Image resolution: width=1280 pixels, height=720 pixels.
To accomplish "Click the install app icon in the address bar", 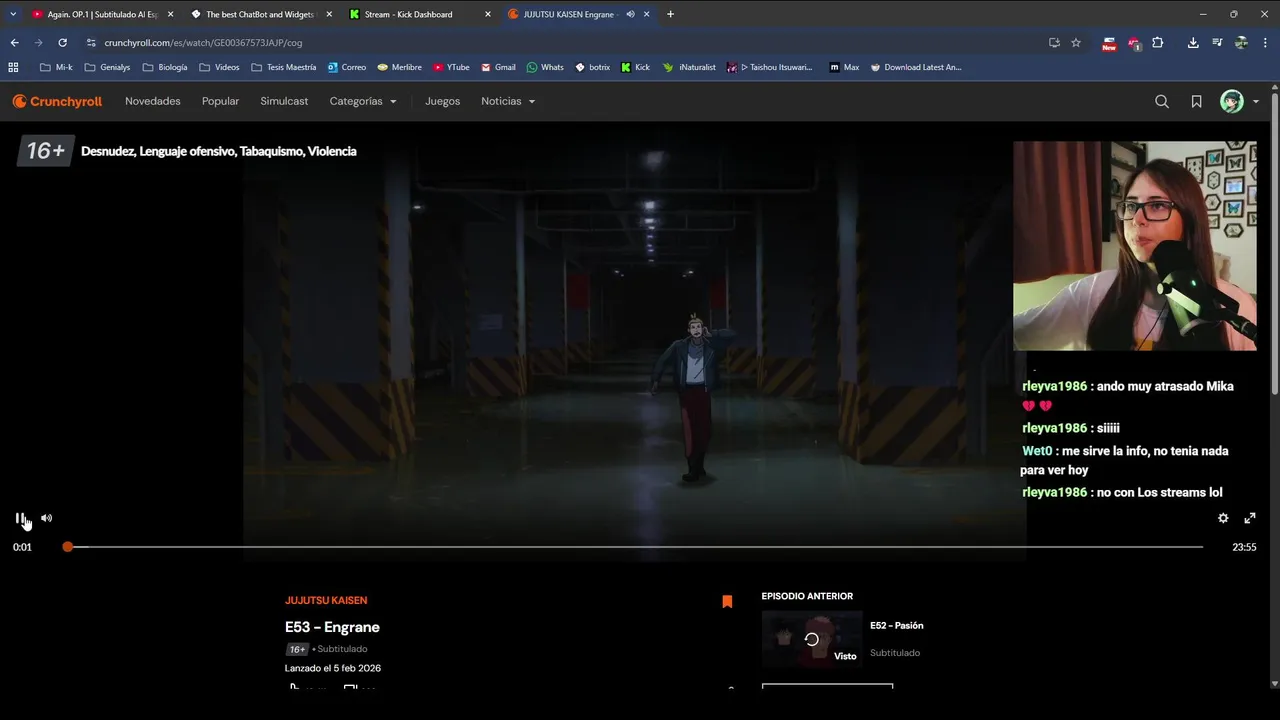I will pyautogui.click(x=1054, y=42).
